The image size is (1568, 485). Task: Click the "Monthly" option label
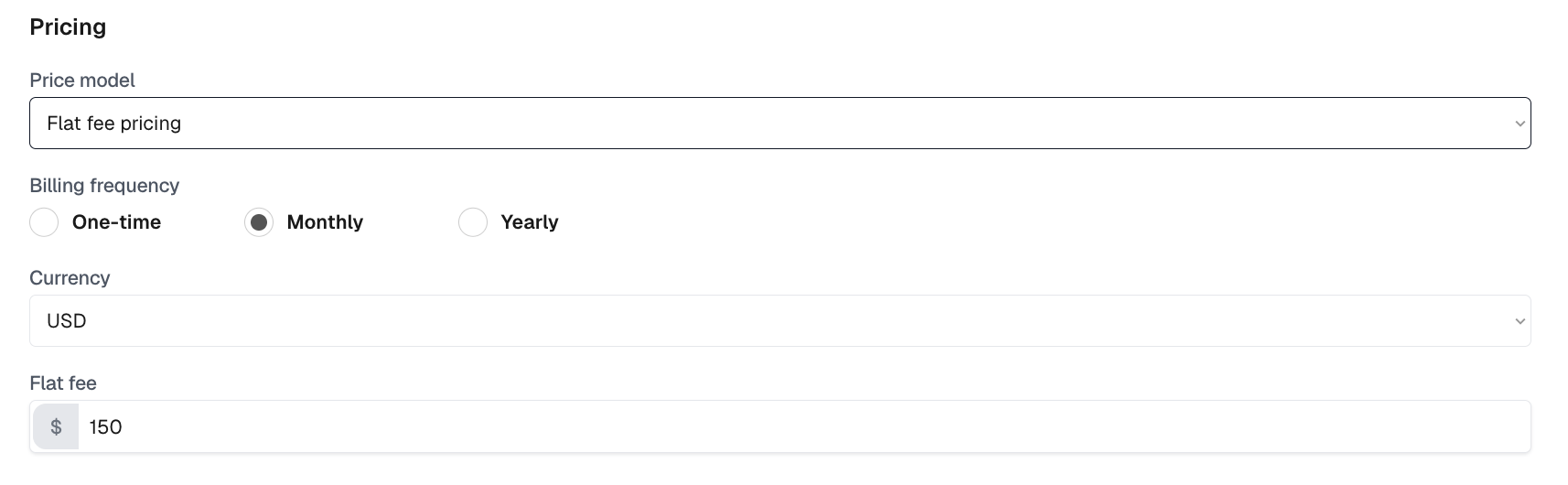pos(325,222)
